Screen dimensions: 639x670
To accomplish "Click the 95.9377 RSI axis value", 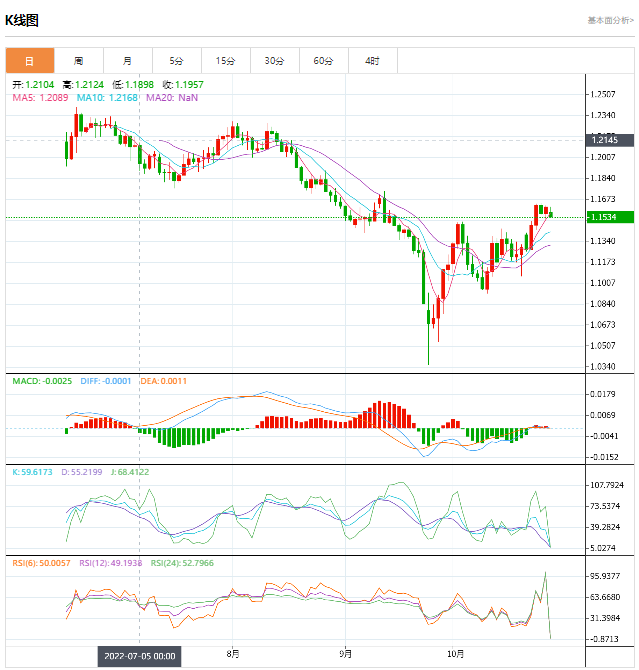I will point(605,576).
